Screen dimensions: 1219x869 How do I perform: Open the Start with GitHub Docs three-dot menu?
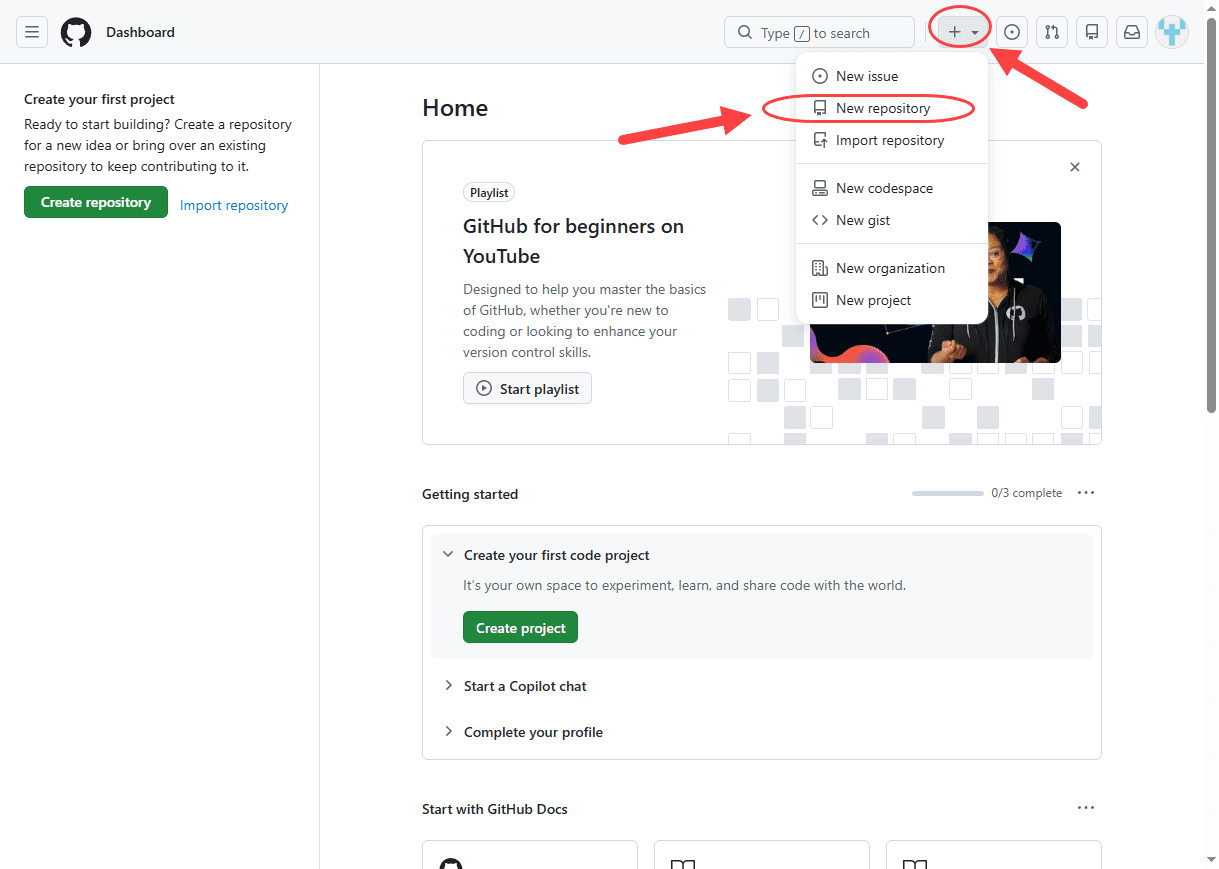click(x=1086, y=808)
